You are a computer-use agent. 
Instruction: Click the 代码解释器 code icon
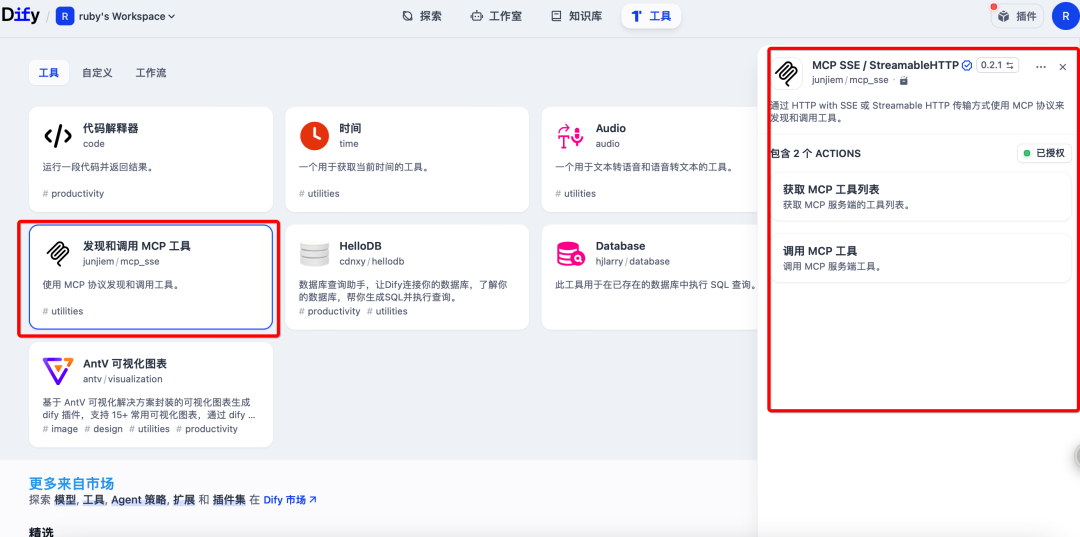pyautogui.click(x=58, y=136)
